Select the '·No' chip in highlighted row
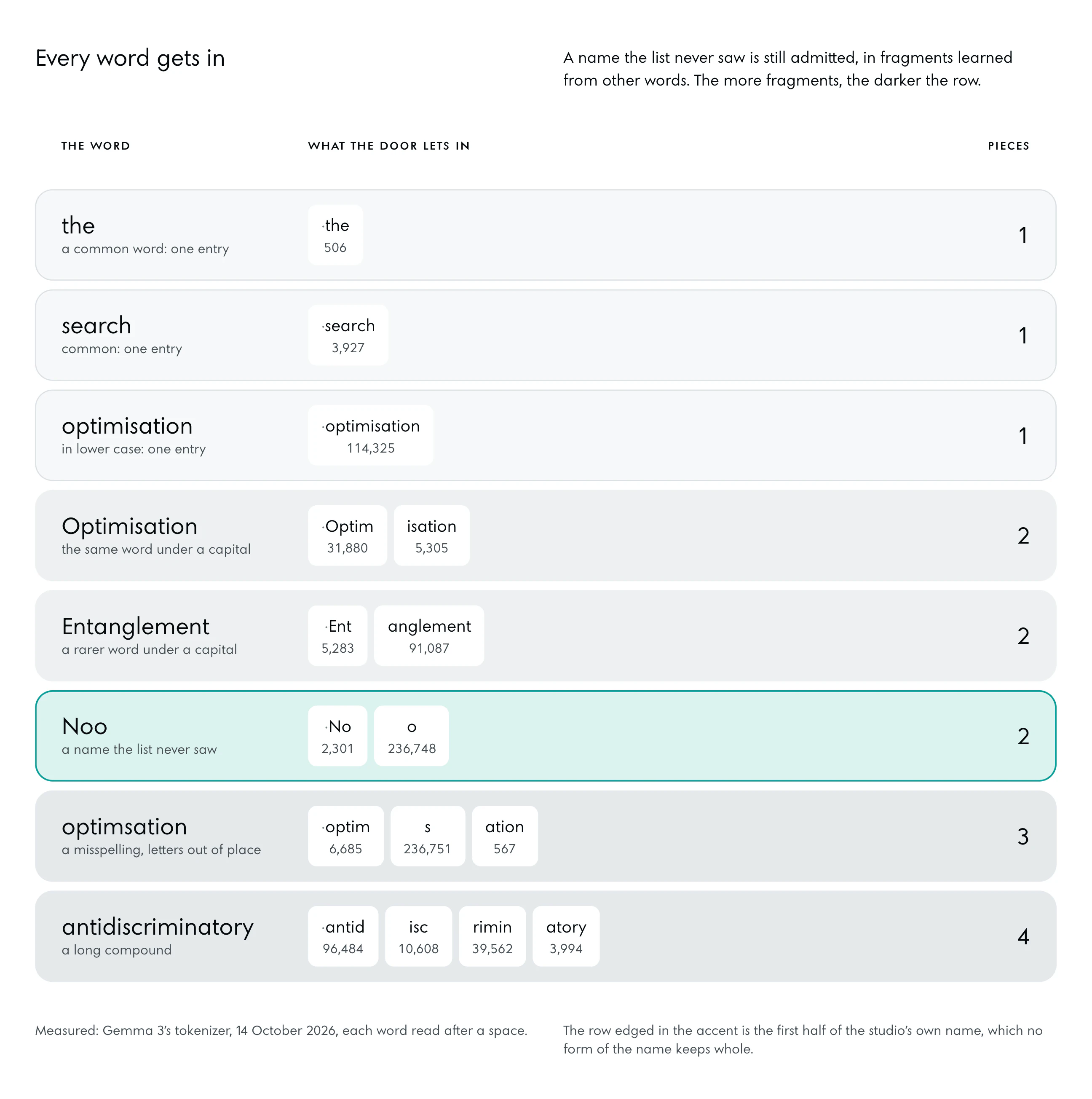 point(338,735)
